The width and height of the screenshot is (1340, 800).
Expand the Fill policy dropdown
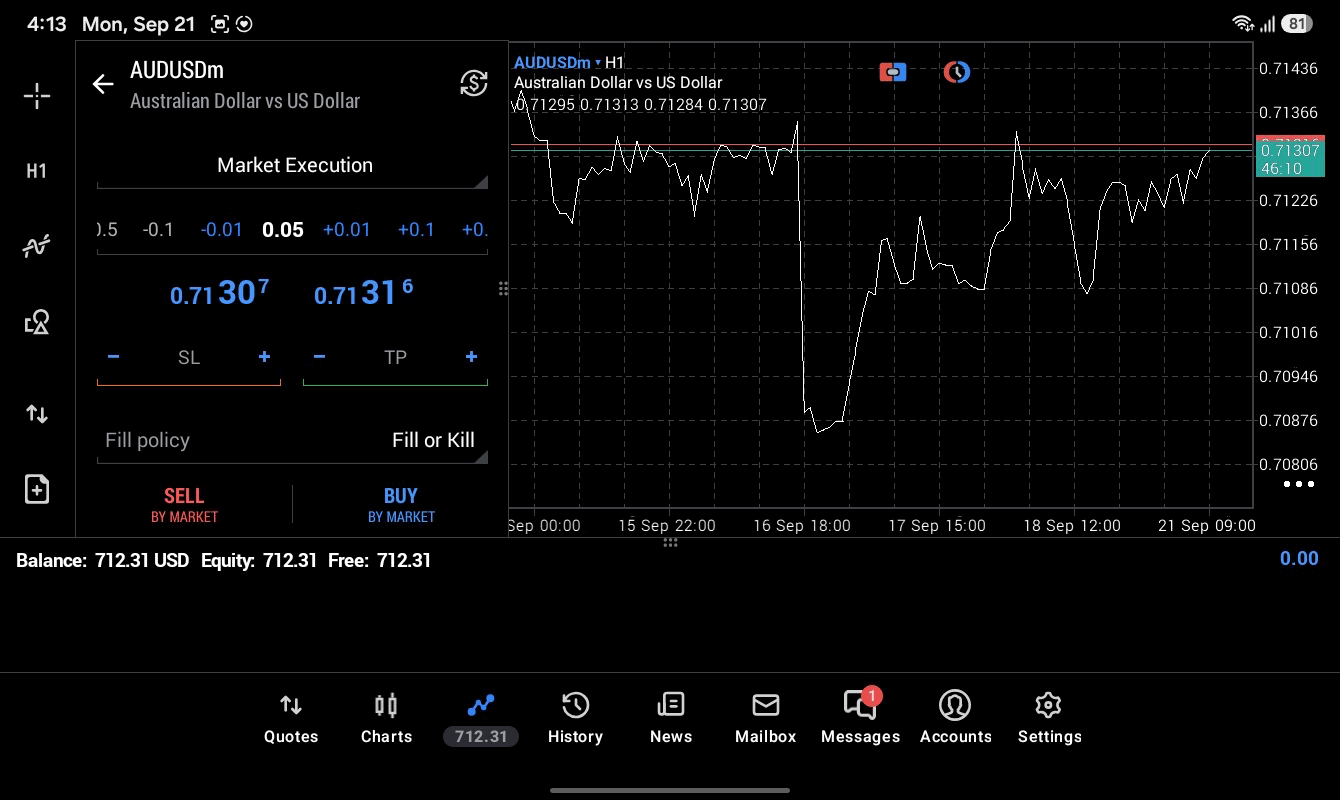click(x=292, y=441)
